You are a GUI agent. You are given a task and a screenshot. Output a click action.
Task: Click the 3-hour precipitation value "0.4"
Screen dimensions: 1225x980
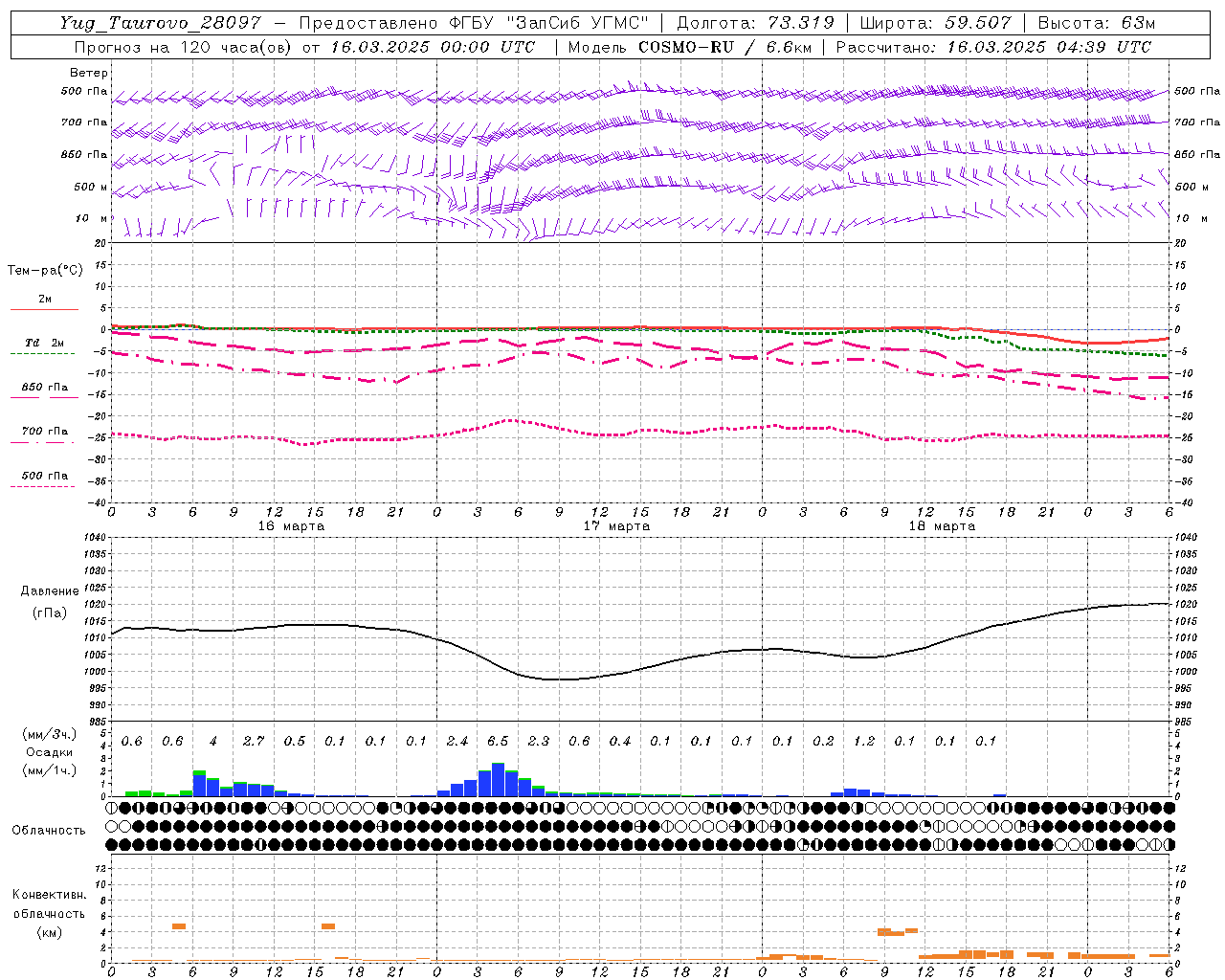[x=620, y=742]
